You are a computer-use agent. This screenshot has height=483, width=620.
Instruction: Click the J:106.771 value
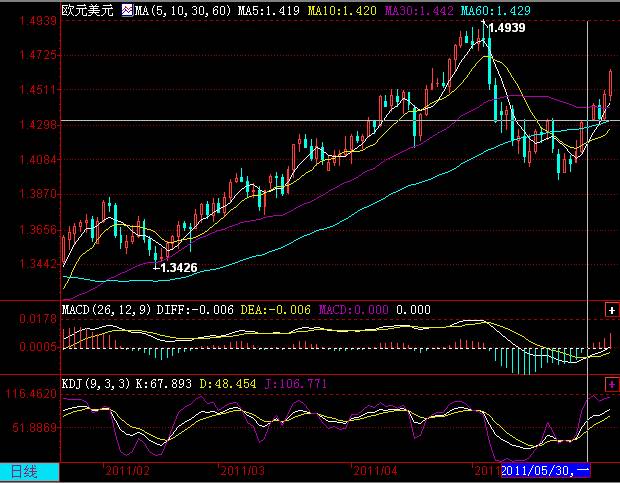pyautogui.click(x=295, y=383)
